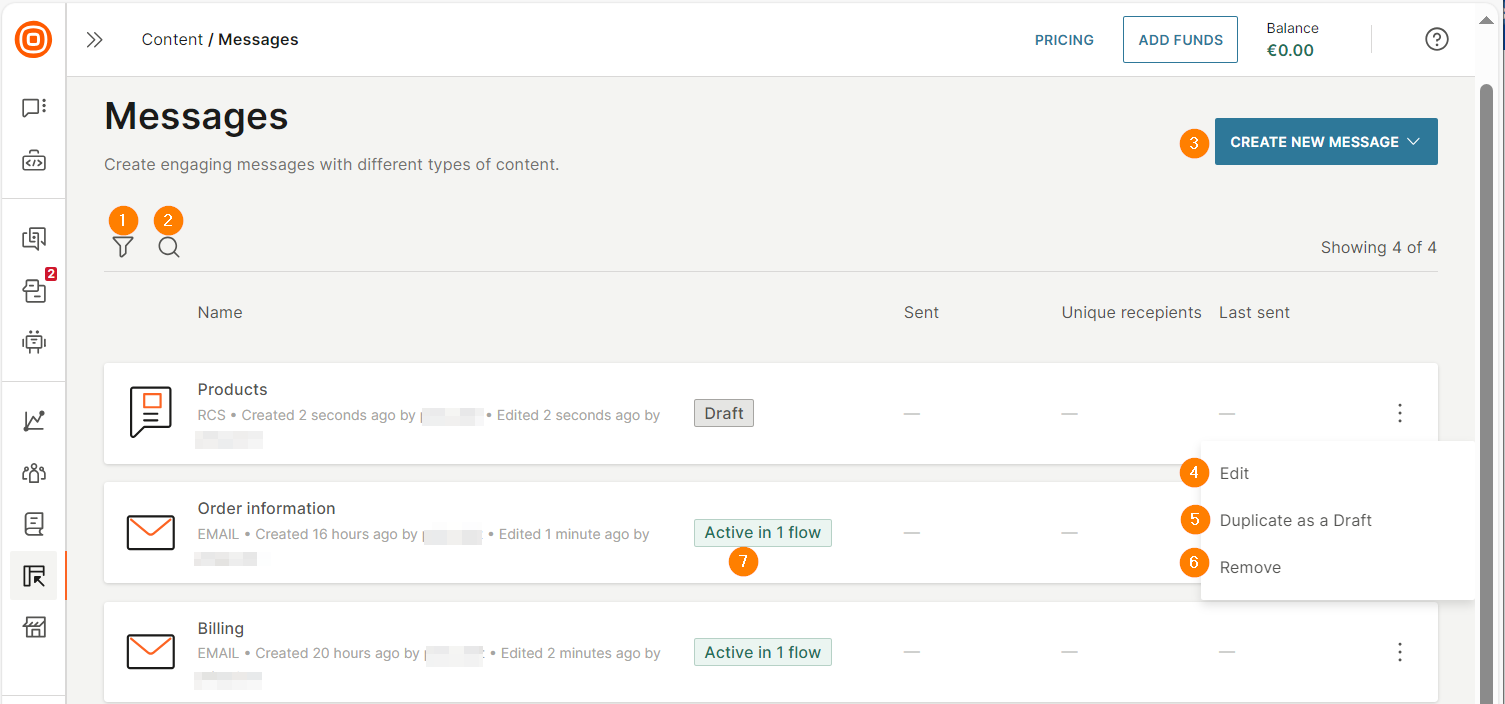This screenshot has height=704, width=1505.
Task: Open the filter funnel icon
Action: coord(123,247)
